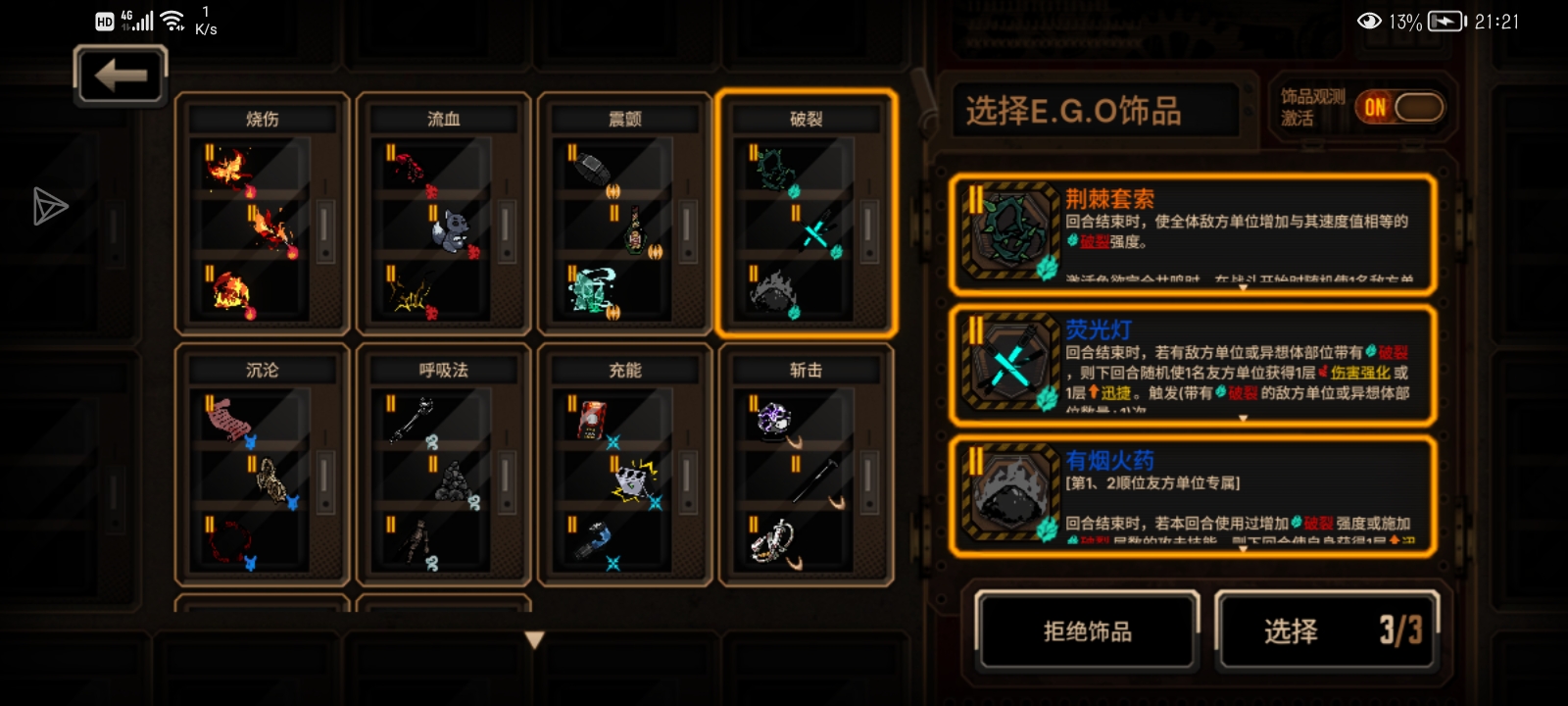Screen dimensions: 1568x706
Task: Open the 烧伤 burn category
Action: pos(263,213)
